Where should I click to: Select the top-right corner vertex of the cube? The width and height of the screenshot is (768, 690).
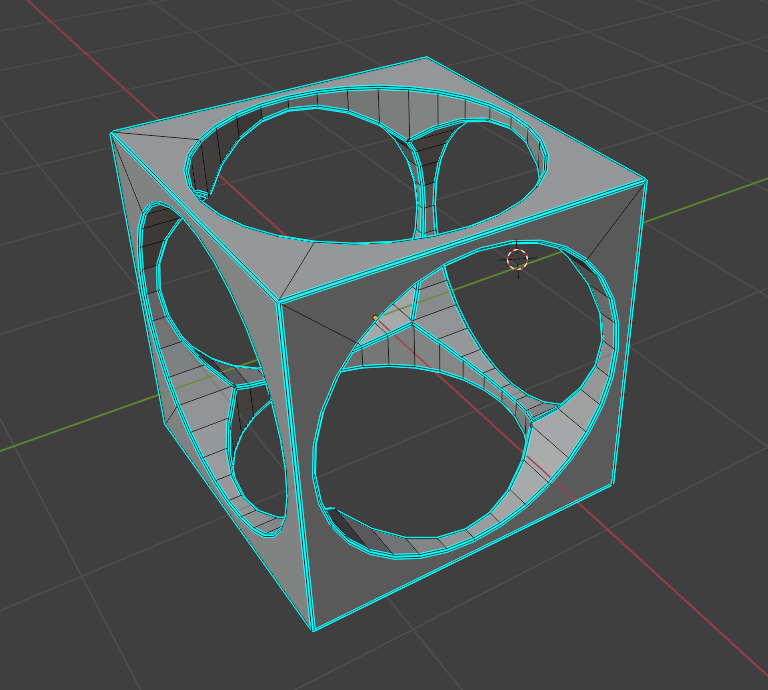(644, 182)
